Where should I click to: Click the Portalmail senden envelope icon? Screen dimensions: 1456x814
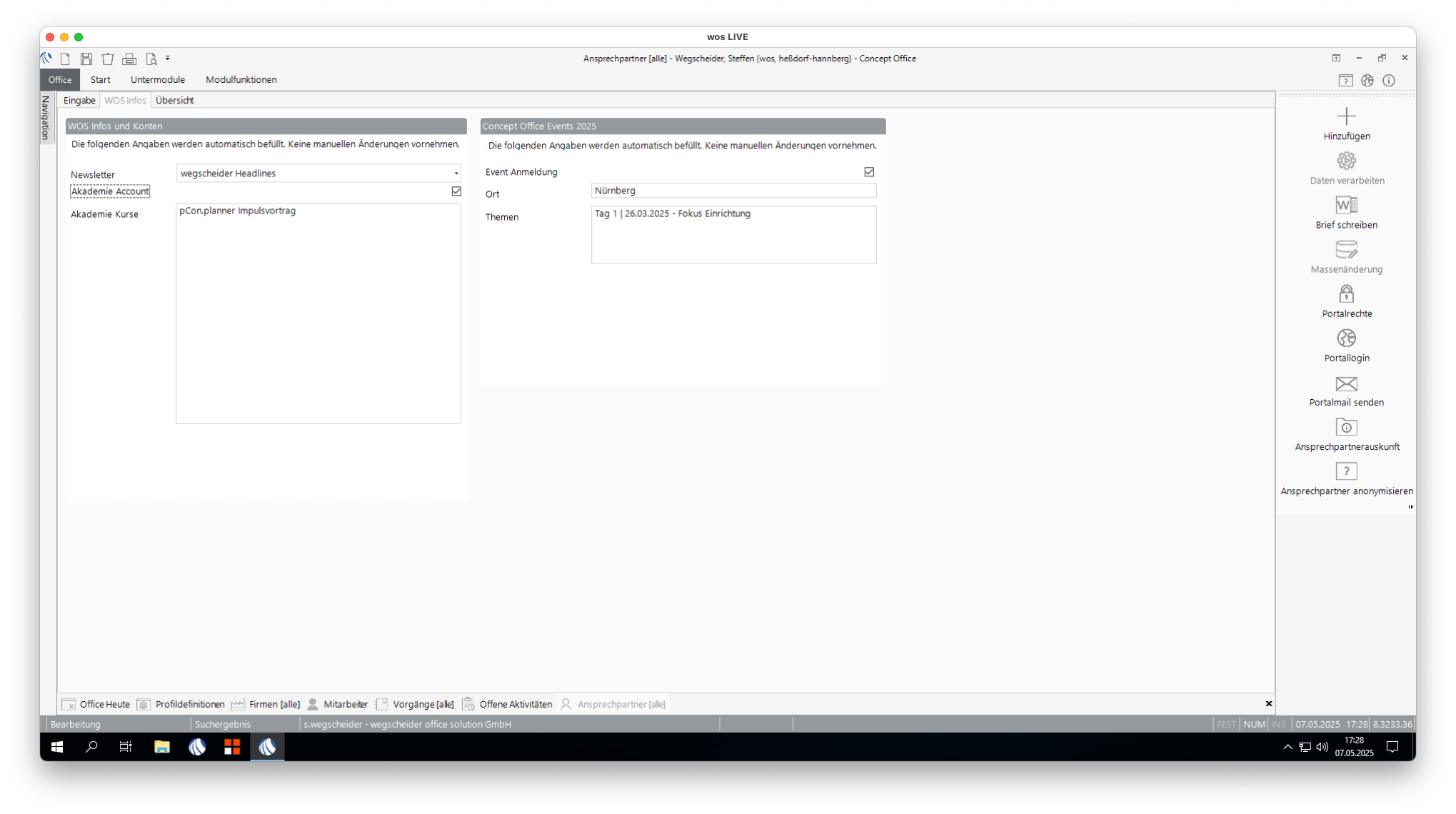(1346, 383)
